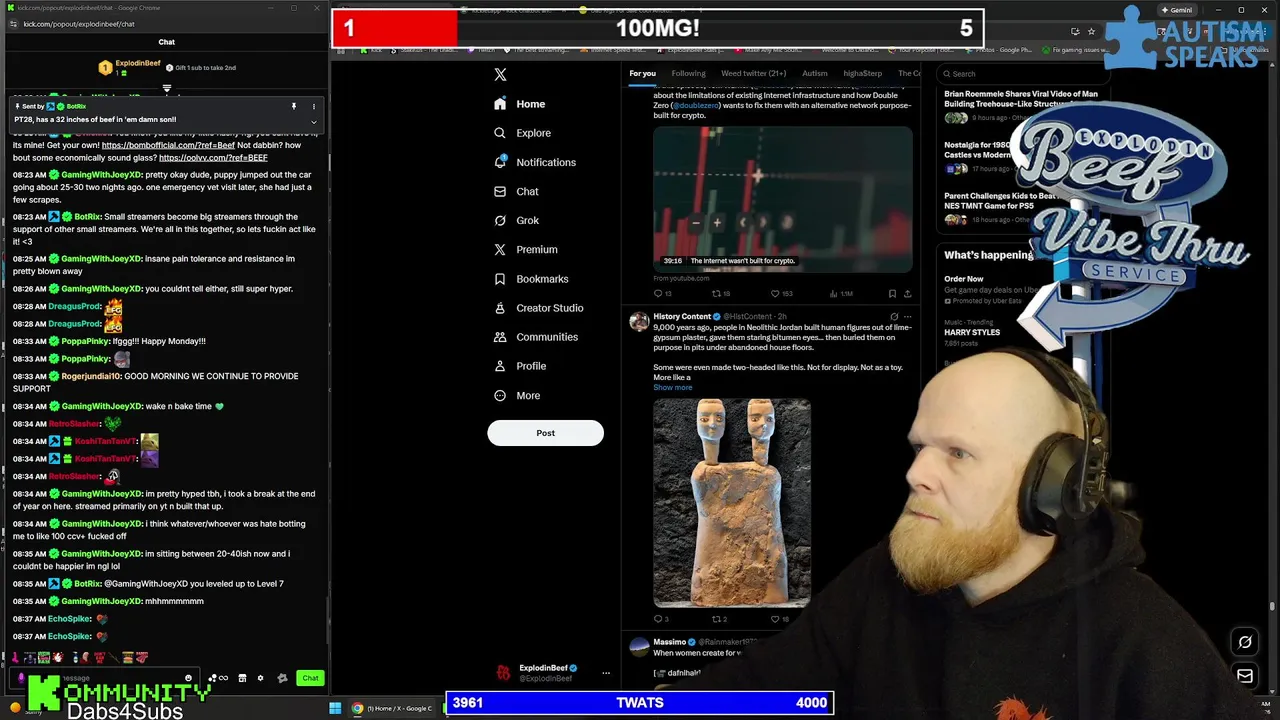Image resolution: width=1280 pixels, height=720 pixels.
Task: Expand the pinned message chevron
Action: click(x=313, y=122)
